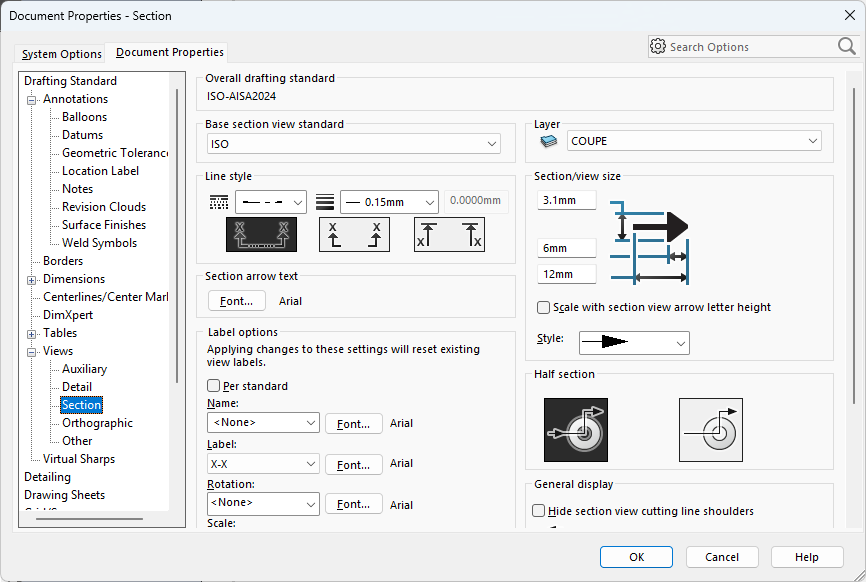This screenshot has width=866, height=582.
Task: Click the layer icon beside COUPE
Action: coord(548,142)
